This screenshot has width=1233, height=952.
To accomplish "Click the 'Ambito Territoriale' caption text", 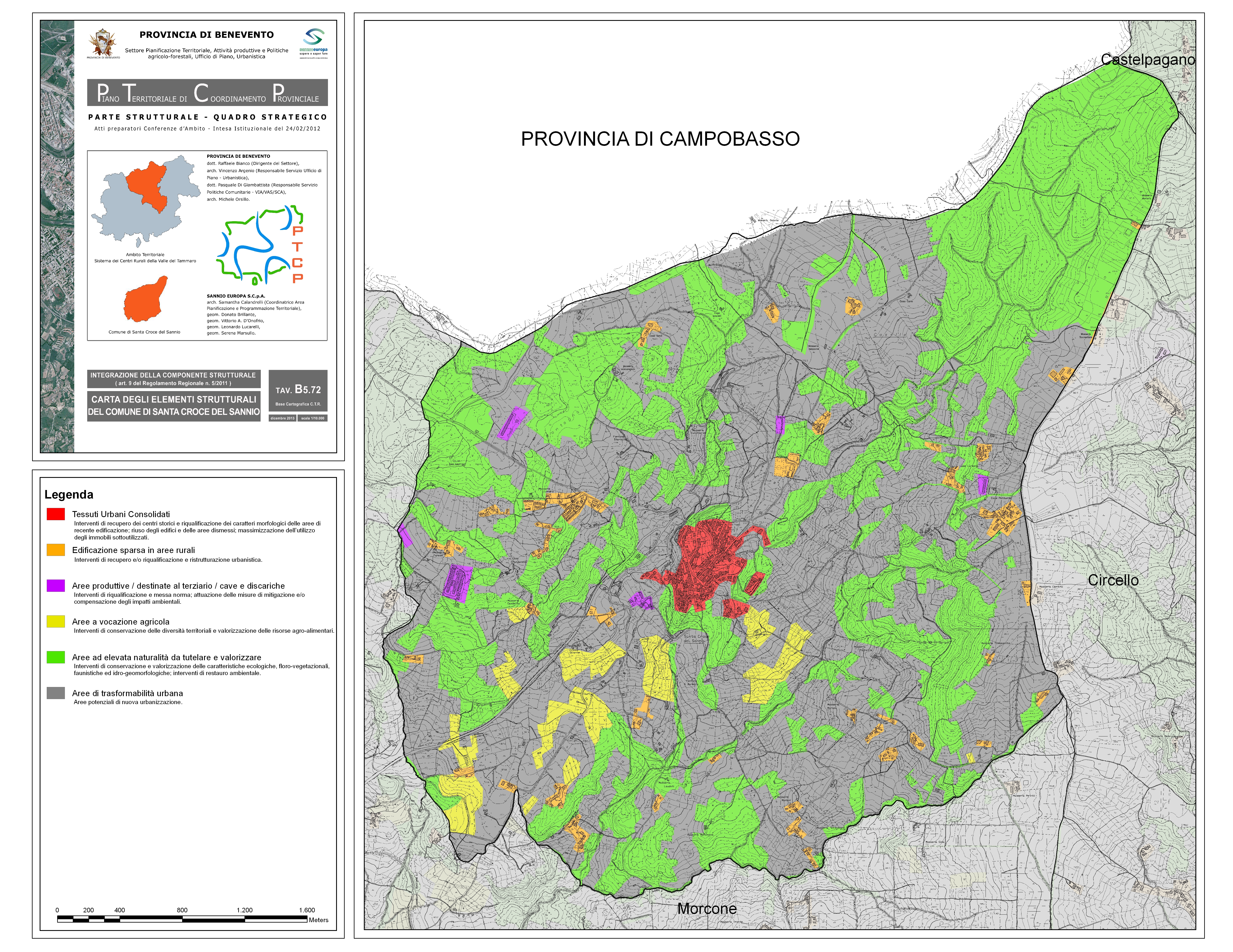I will pyautogui.click(x=145, y=255).
